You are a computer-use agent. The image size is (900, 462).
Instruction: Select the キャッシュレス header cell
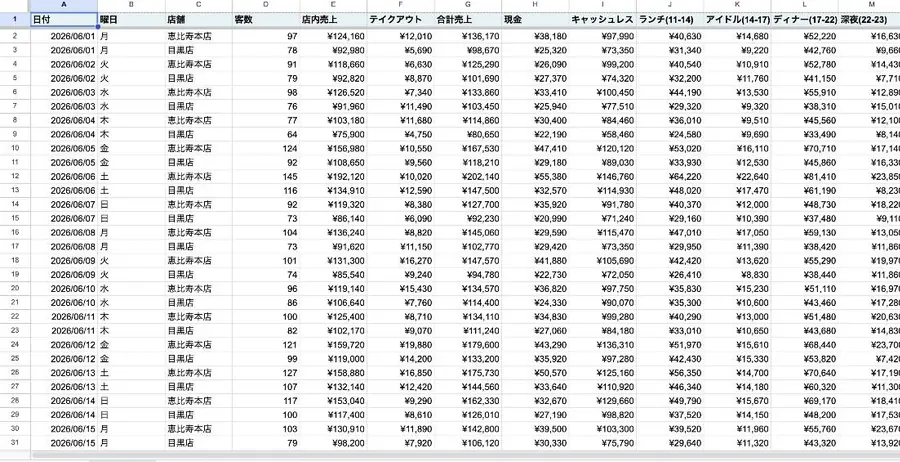coord(603,20)
